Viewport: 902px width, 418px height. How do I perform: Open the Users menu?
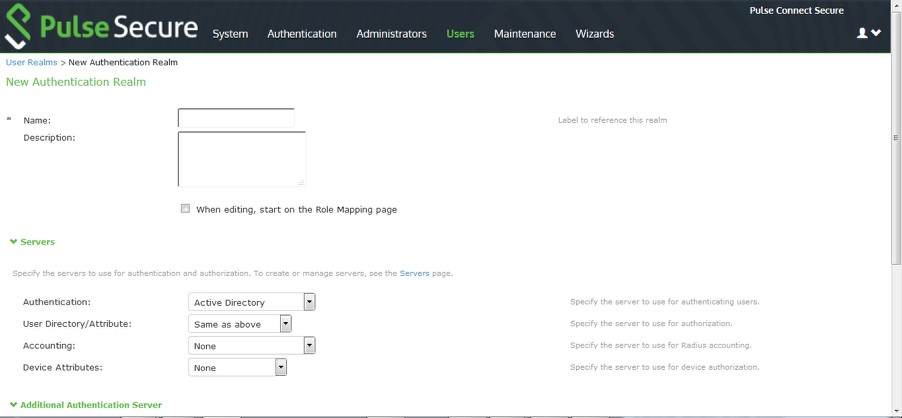tap(460, 34)
